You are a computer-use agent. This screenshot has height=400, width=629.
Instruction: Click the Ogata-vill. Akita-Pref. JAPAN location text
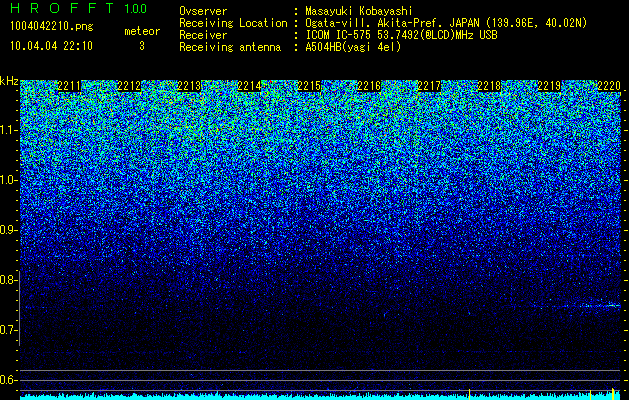tap(446, 23)
